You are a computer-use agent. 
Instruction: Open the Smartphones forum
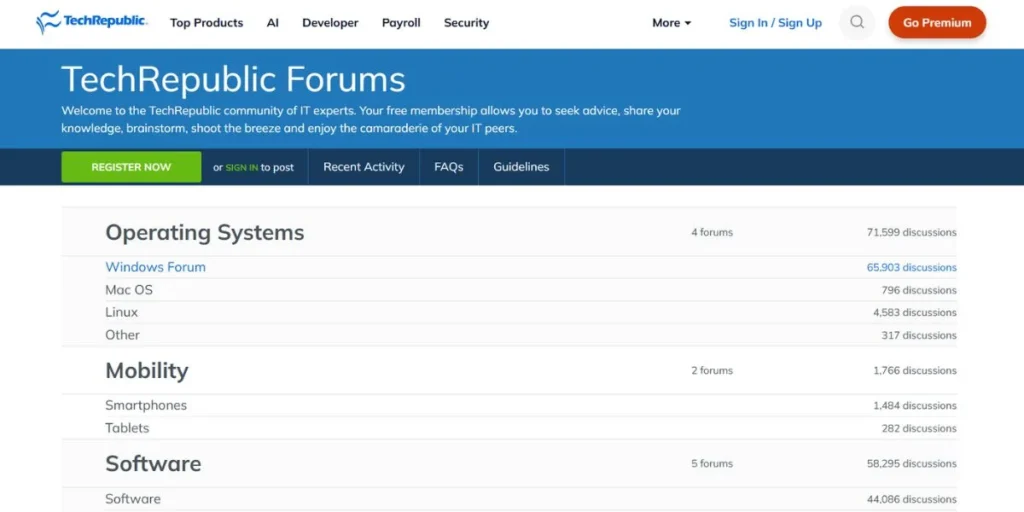coord(146,406)
